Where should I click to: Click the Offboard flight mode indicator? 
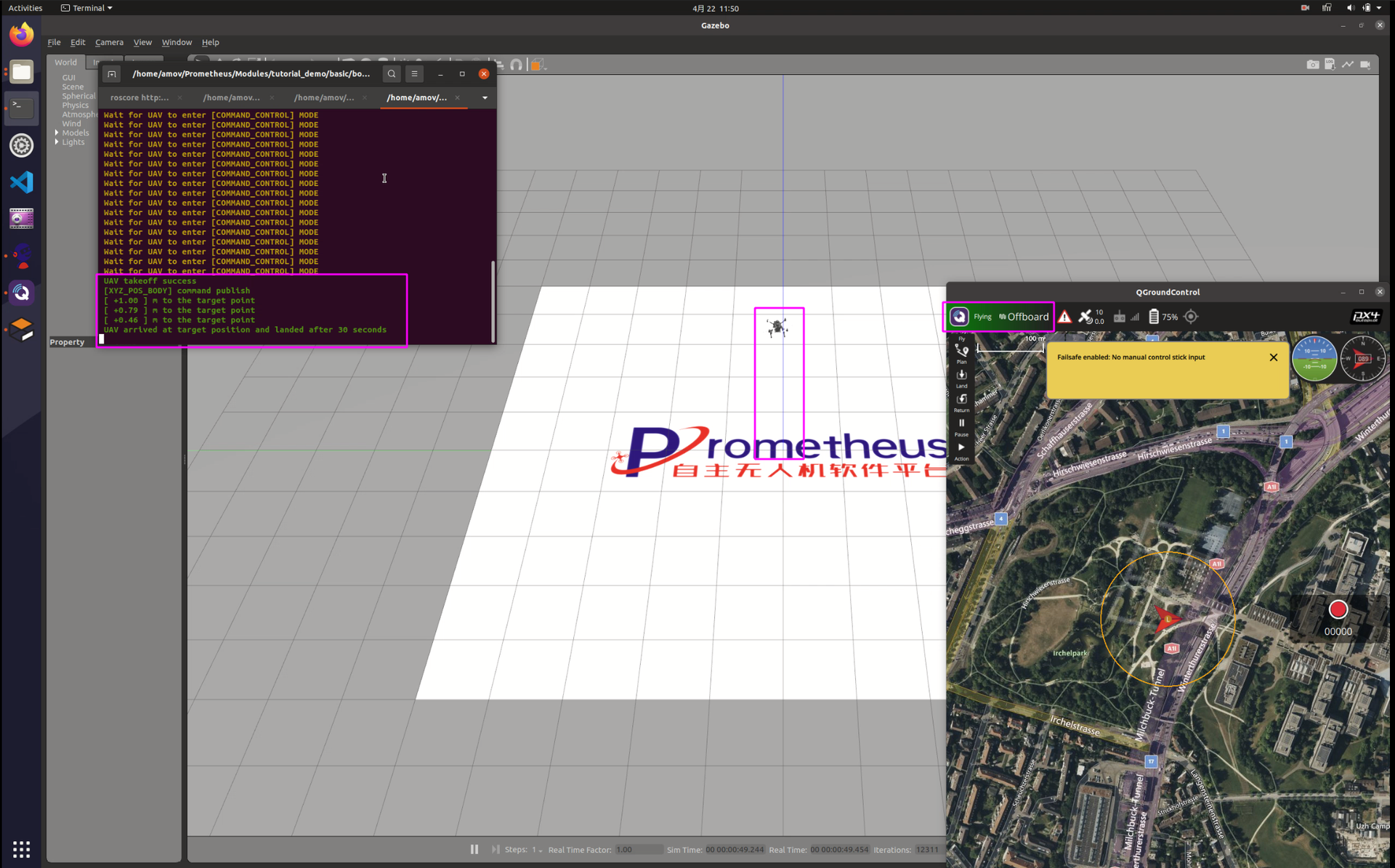click(1024, 317)
